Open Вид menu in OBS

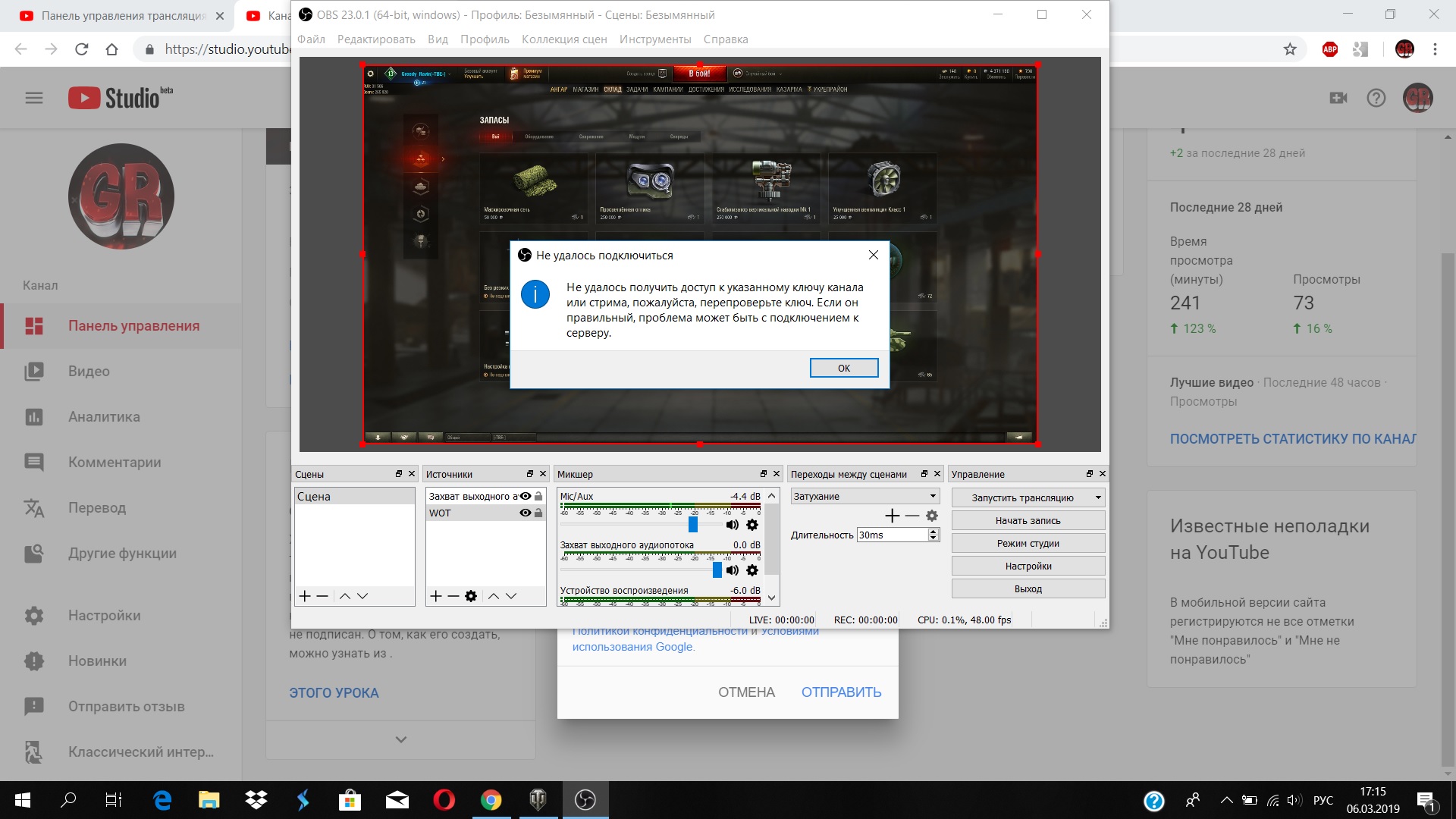pyautogui.click(x=438, y=39)
